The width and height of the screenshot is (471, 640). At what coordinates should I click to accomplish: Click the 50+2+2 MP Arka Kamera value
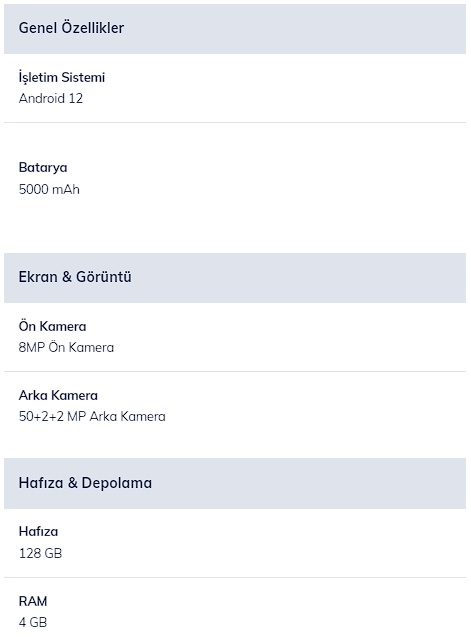(x=92, y=416)
